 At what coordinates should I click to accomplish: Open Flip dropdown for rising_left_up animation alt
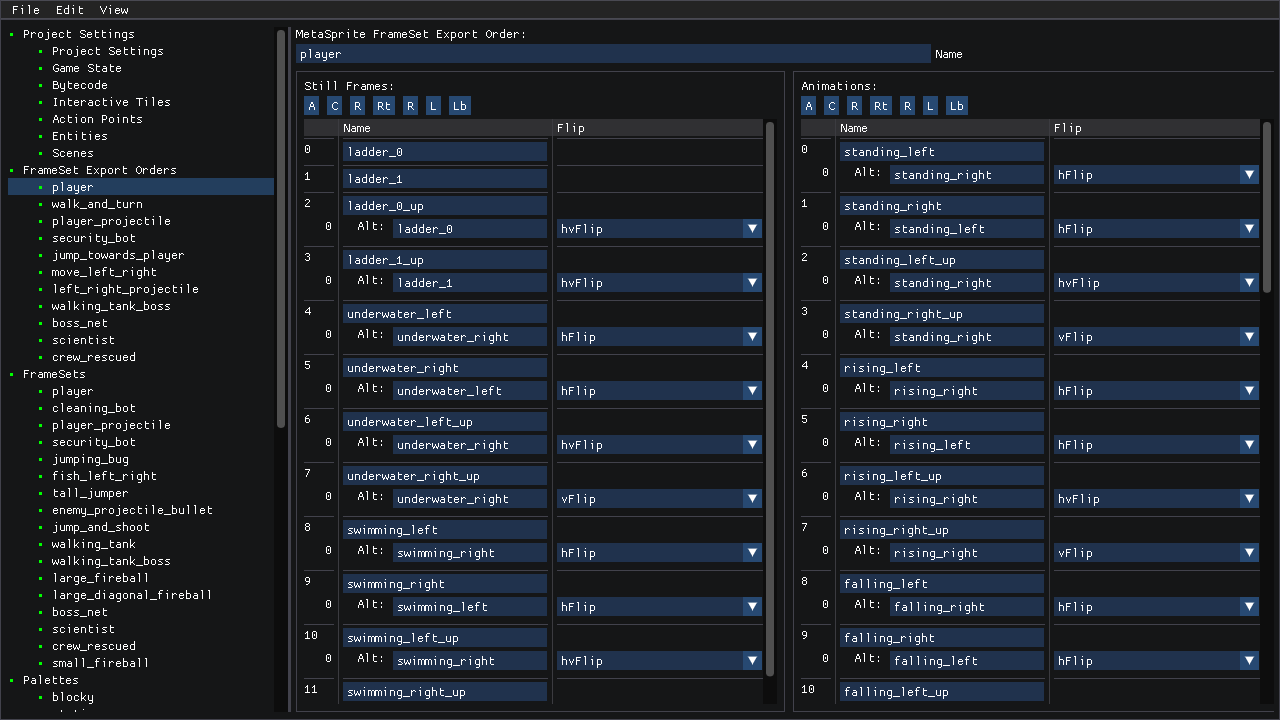(x=1156, y=499)
